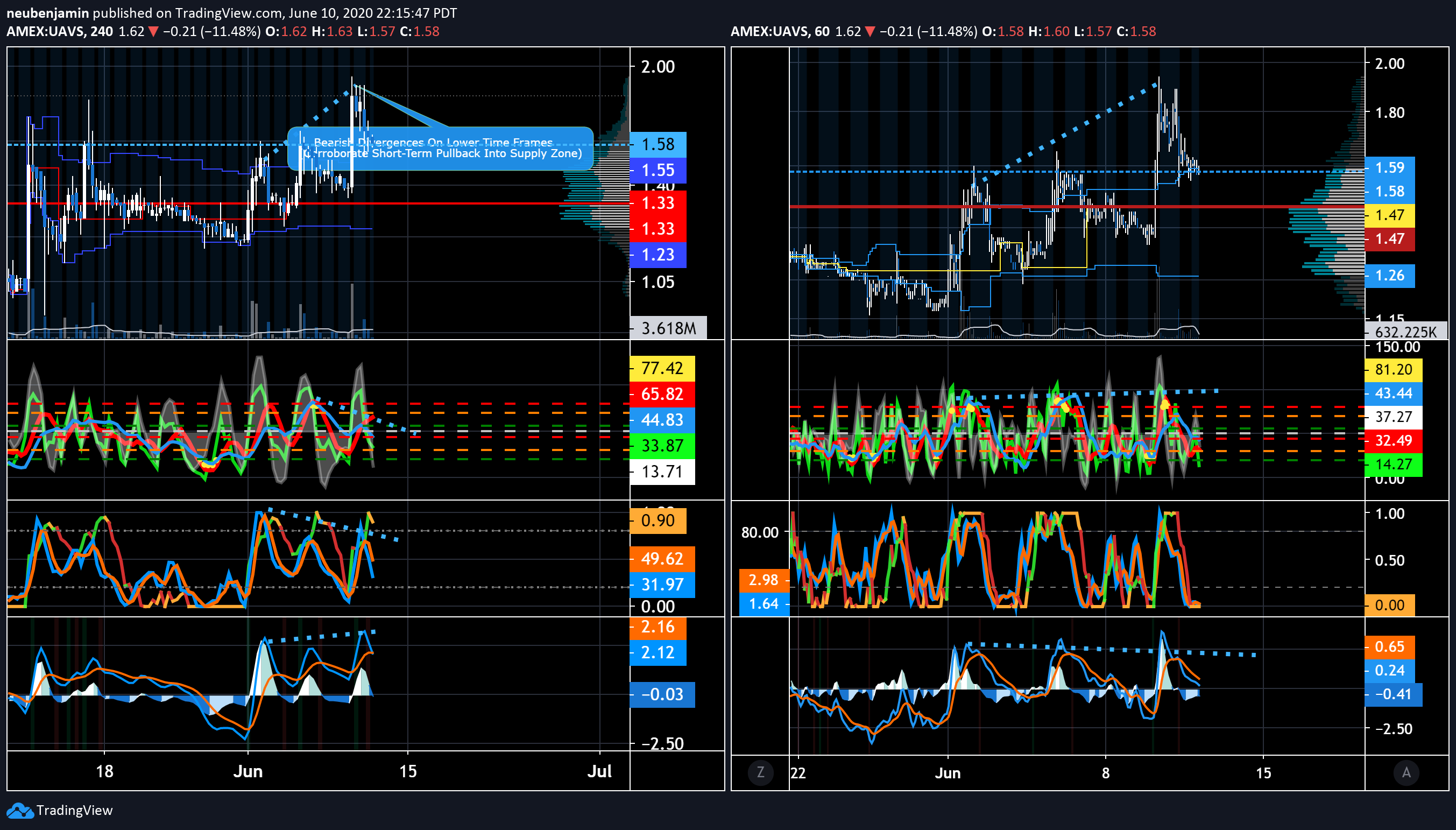This screenshot has height=830, width=1456.
Task: Click the AMEX:UAVS, 240 symbol title
Action: [x=60, y=31]
